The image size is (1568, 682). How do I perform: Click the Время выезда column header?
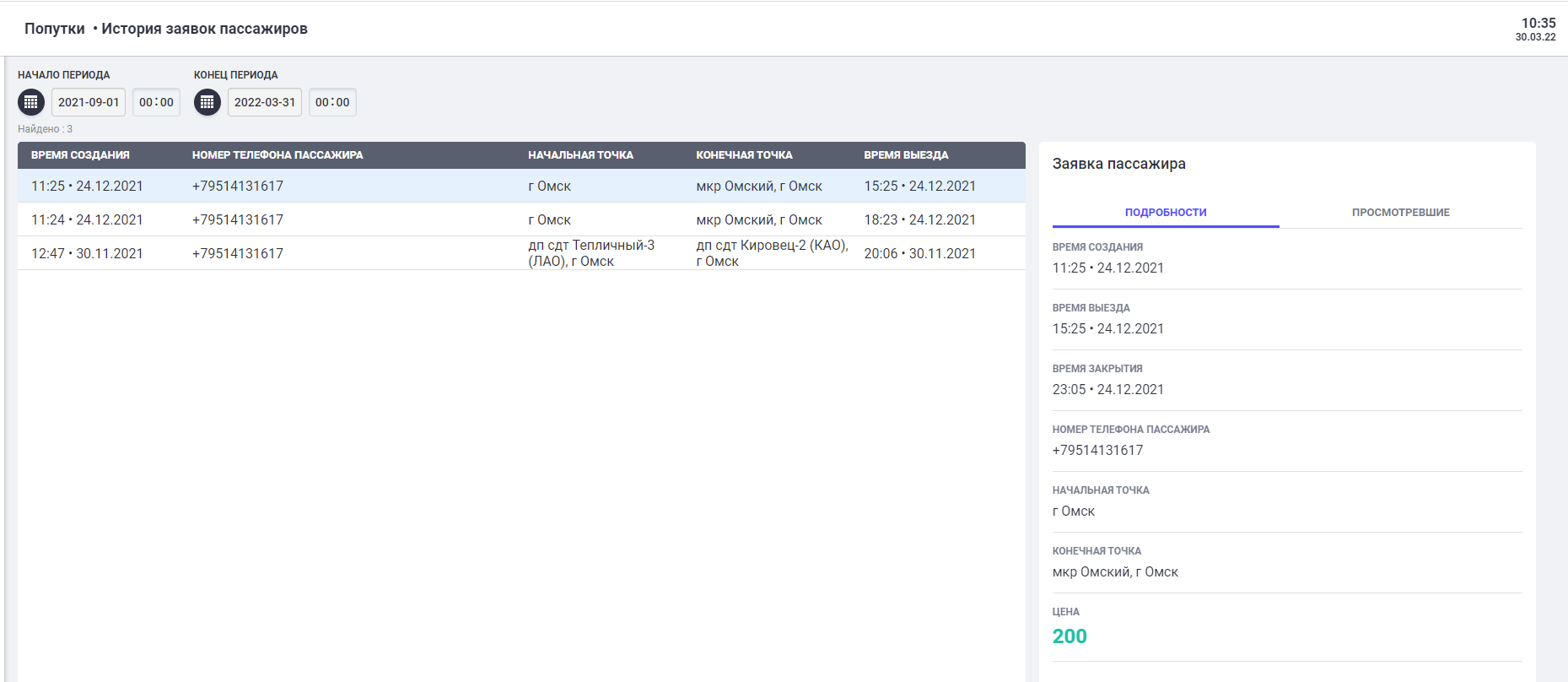tap(906, 155)
